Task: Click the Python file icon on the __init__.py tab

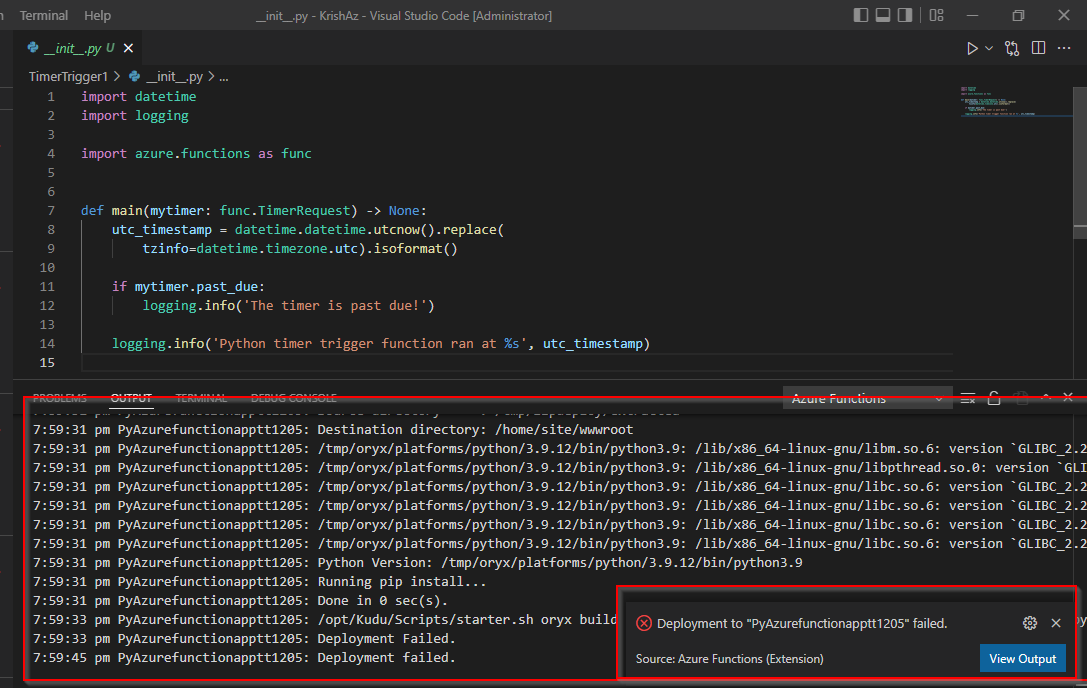Action: (x=33, y=48)
